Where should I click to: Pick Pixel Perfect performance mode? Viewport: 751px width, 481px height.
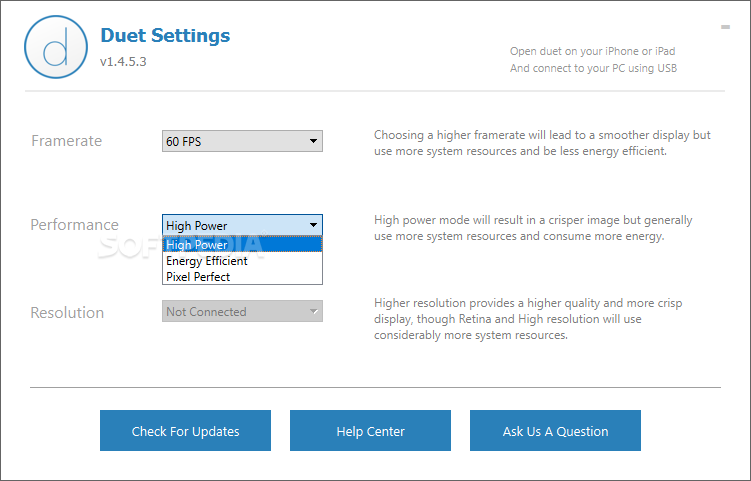(x=242, y=276)
